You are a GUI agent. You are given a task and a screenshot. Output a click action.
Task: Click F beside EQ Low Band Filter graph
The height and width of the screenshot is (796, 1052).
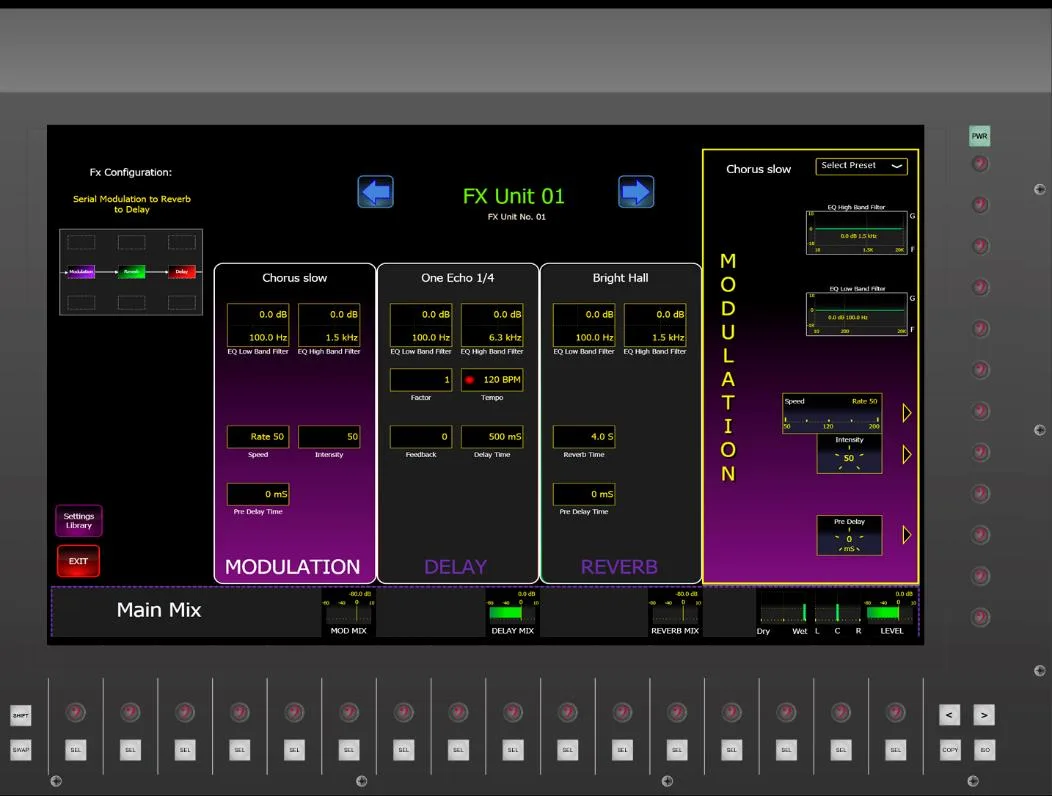(x=912, y=330)
